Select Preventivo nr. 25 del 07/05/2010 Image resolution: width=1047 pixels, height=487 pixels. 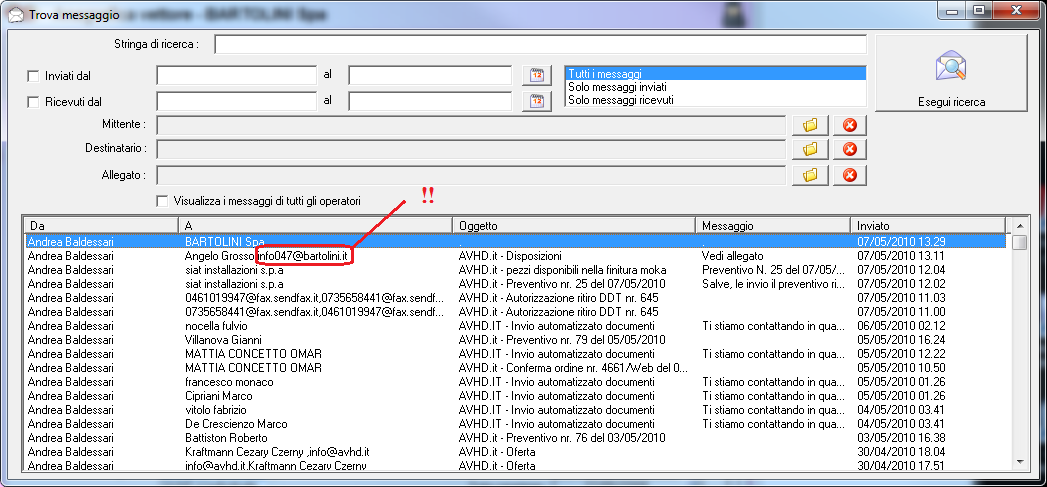coord(515,284)
